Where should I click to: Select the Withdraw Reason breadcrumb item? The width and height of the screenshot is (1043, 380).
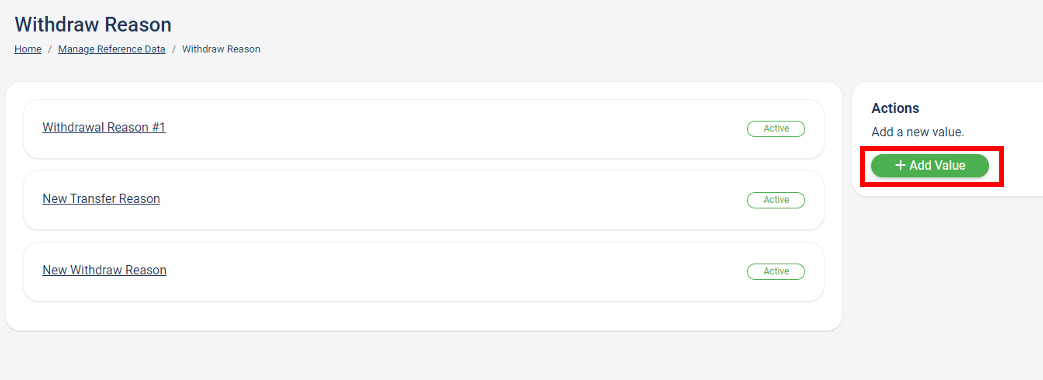pyautogui.click(x=222, y=49)
